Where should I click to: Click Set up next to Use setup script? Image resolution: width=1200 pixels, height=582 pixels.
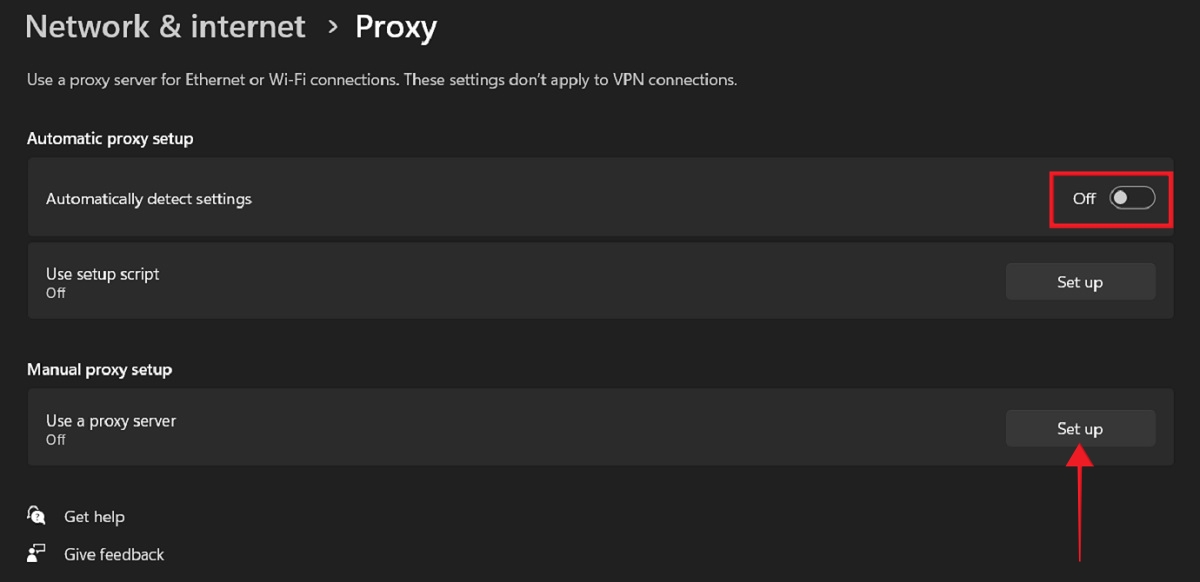1080,281
